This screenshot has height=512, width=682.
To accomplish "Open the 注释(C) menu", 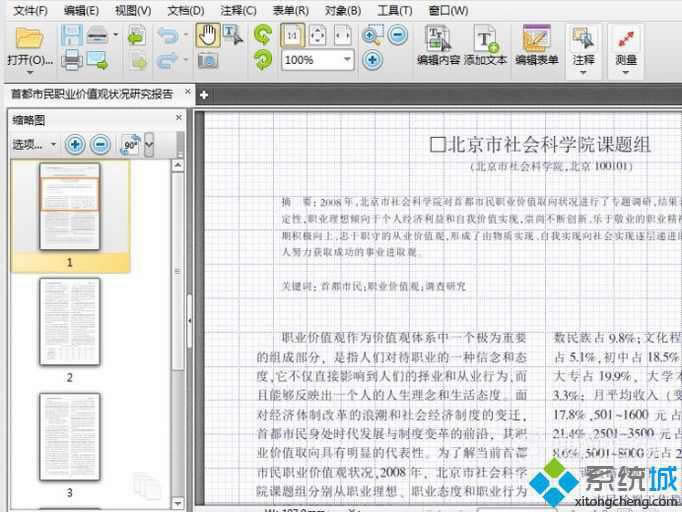I will (238, 10).
